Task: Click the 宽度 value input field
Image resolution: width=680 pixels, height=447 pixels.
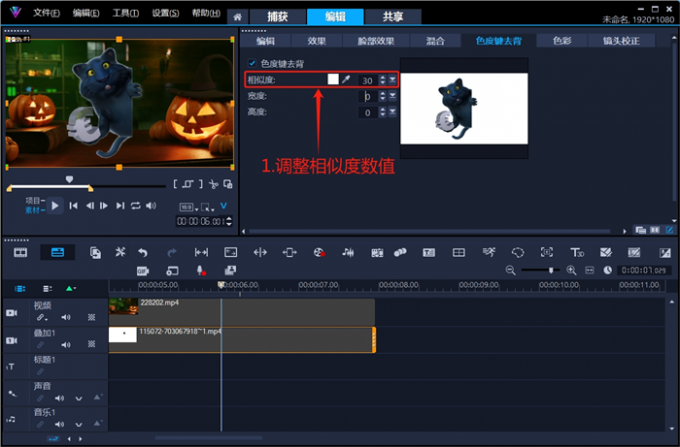Action: [368, 96]
